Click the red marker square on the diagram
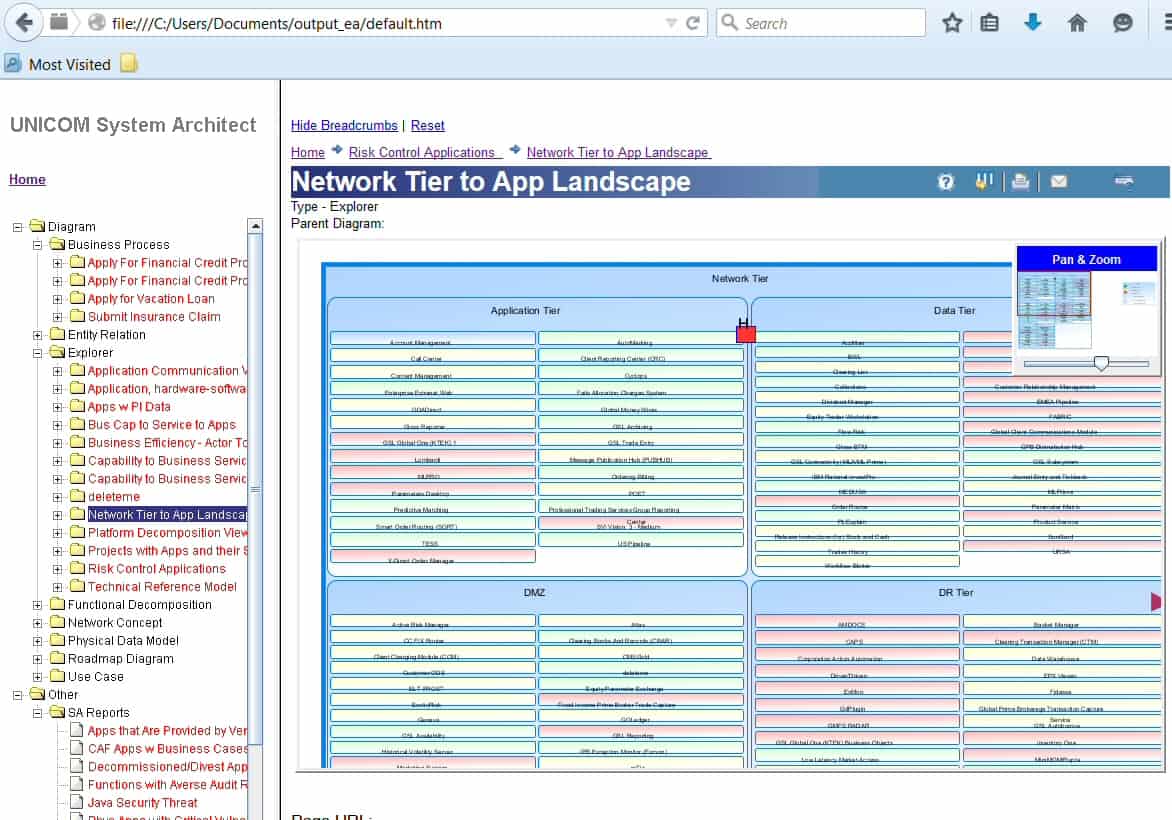The image size is (1172, 820). (x=745, y=333)
